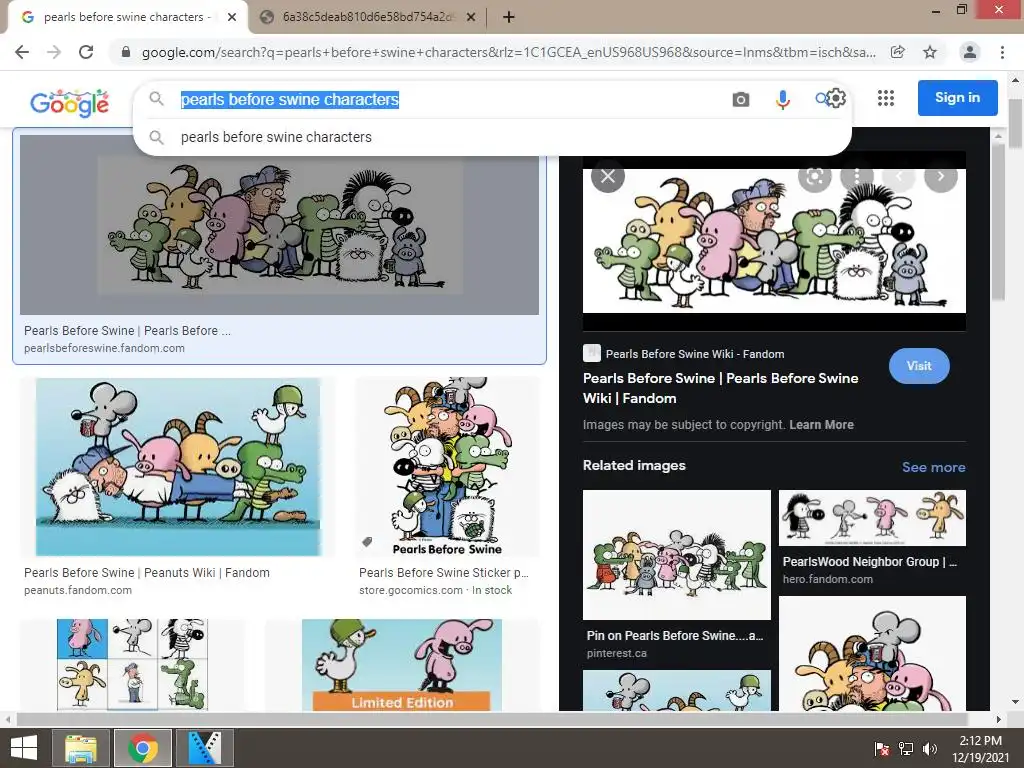Click the taskbar clock showing 2:12 PM
Image resolution: width=1024 pixels, height=768 pixels.
point(980,749)
